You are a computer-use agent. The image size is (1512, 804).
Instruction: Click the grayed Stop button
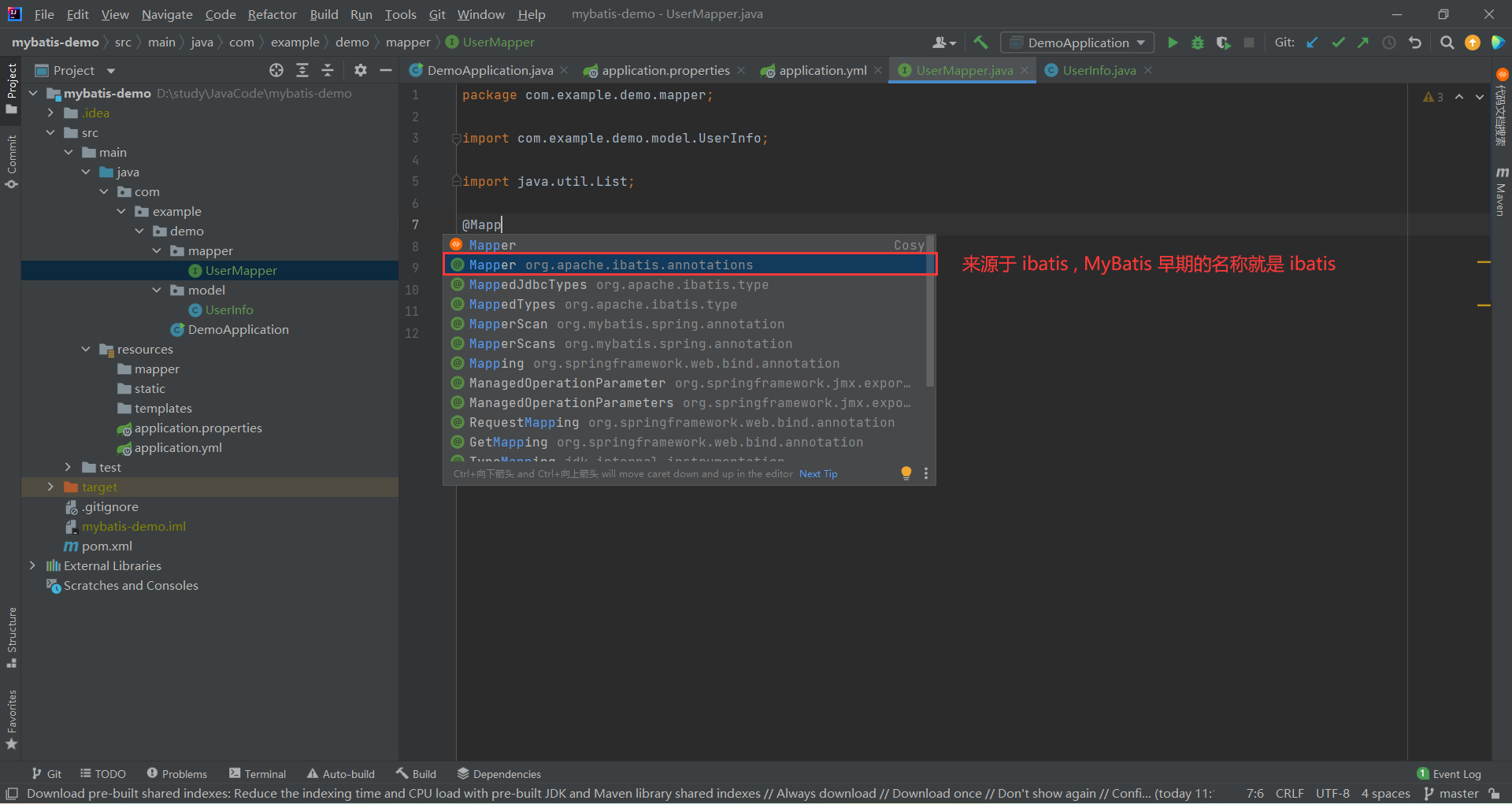pyautogui.click(x=1249, y=43)
